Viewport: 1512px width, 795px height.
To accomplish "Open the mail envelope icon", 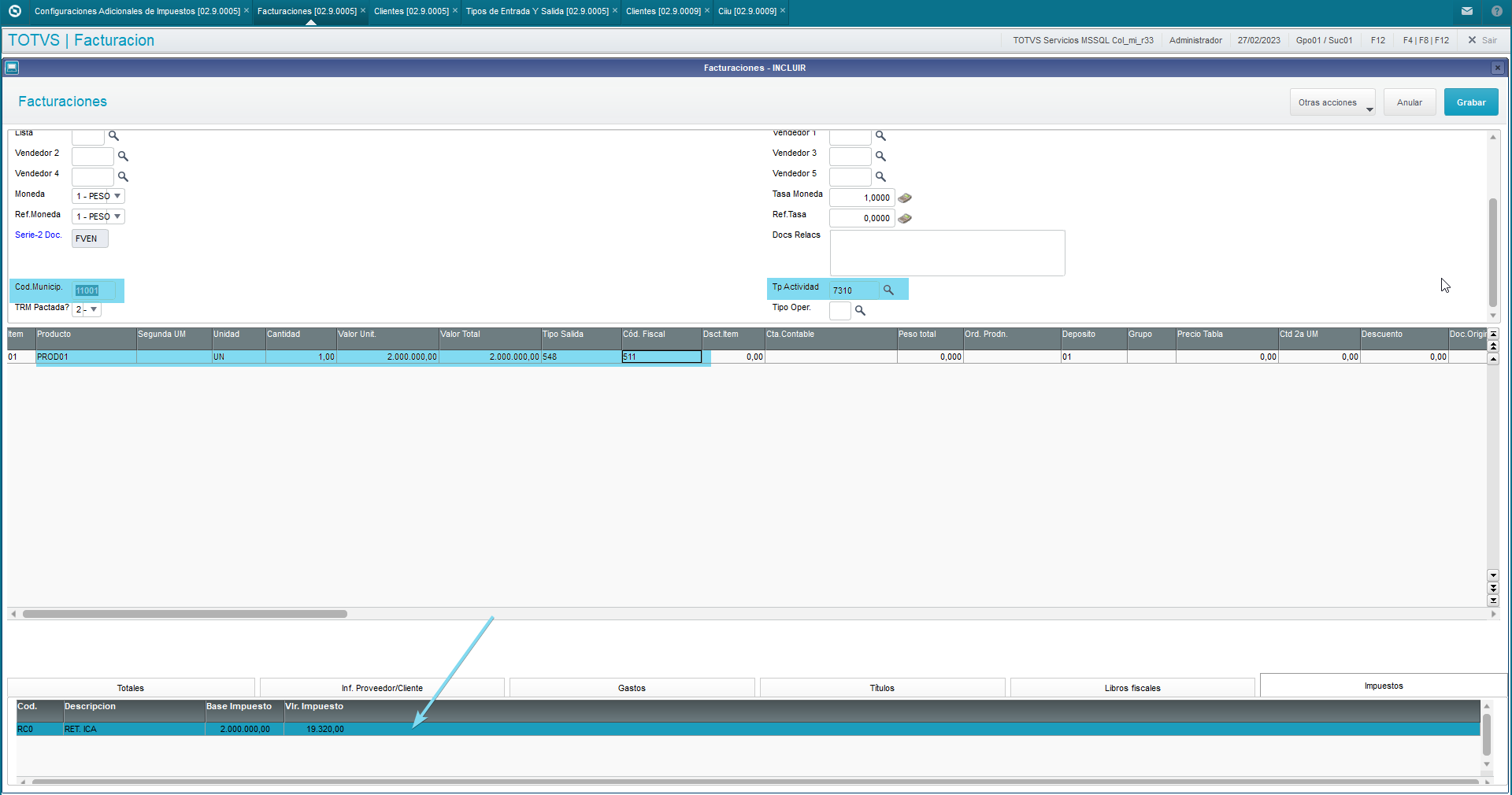I will [1466, 11].
